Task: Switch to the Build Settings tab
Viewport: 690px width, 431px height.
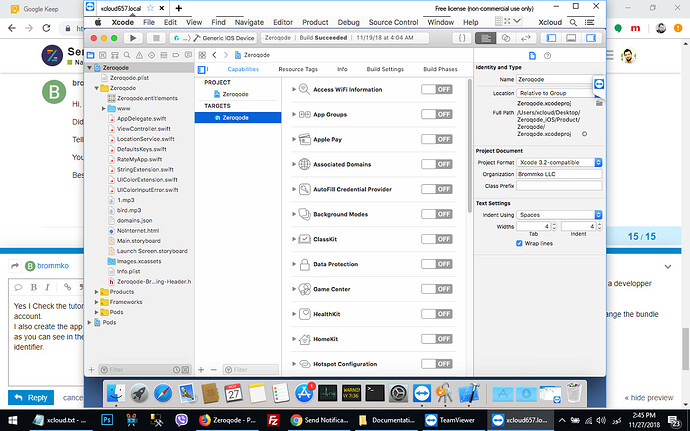Action: (x=385, y=69)
